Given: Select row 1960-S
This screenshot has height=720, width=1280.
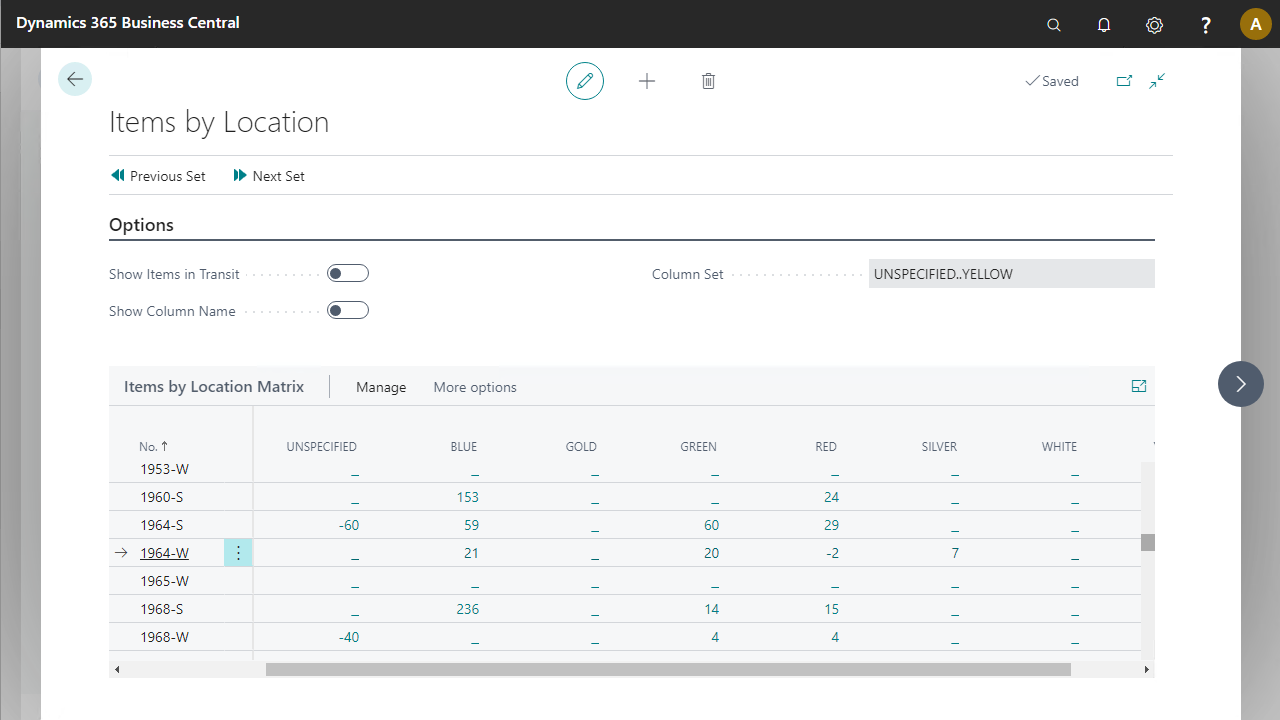Looking at the screenshot, I should (162, 497).
